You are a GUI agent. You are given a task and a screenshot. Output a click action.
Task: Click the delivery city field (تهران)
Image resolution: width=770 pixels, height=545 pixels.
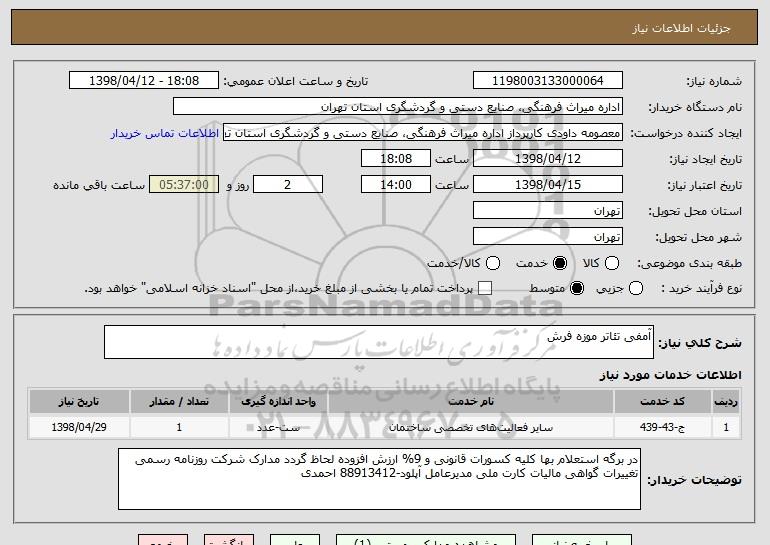click(x=548, y=237)
